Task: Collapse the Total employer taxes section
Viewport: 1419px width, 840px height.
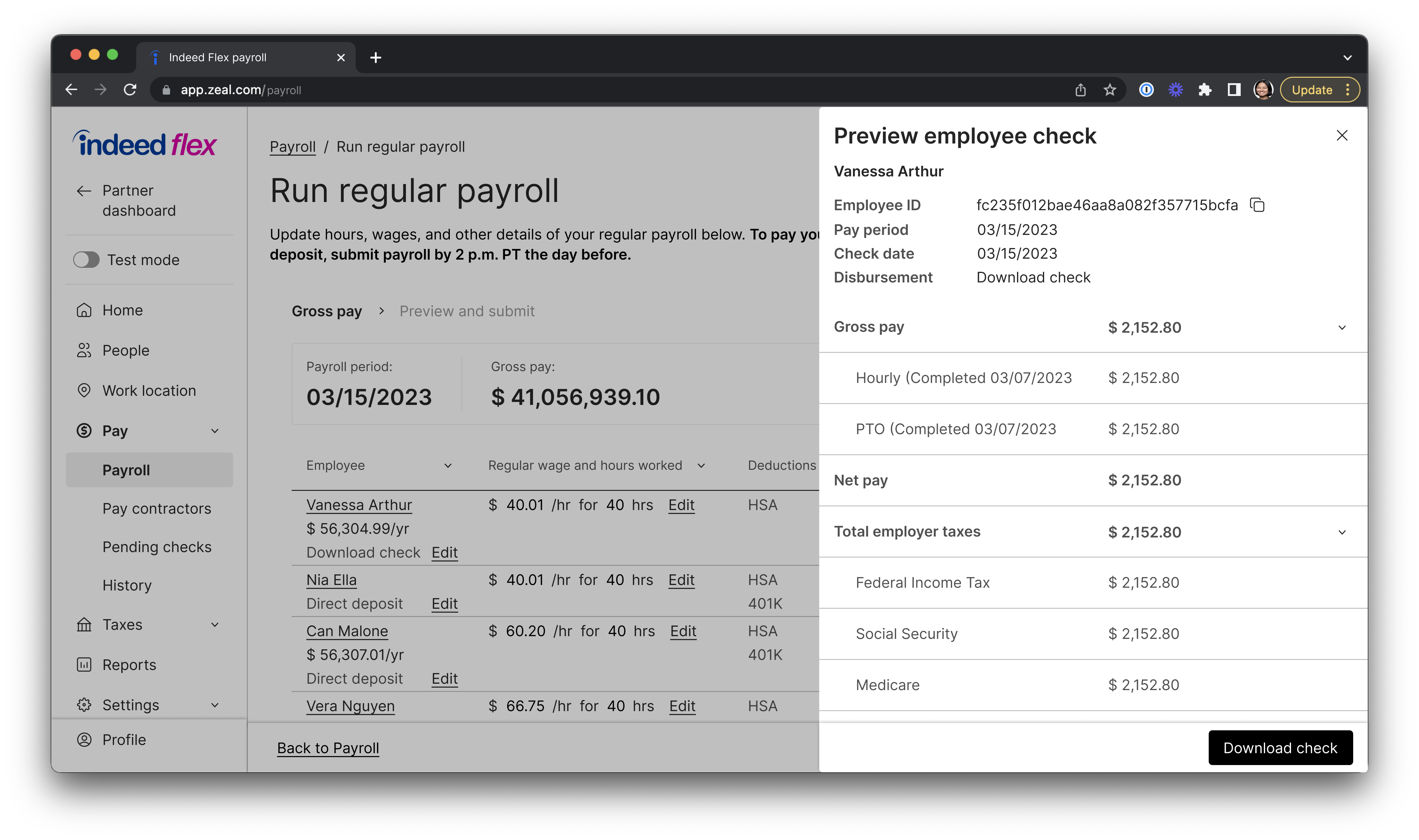Action: pos(1342,532)
